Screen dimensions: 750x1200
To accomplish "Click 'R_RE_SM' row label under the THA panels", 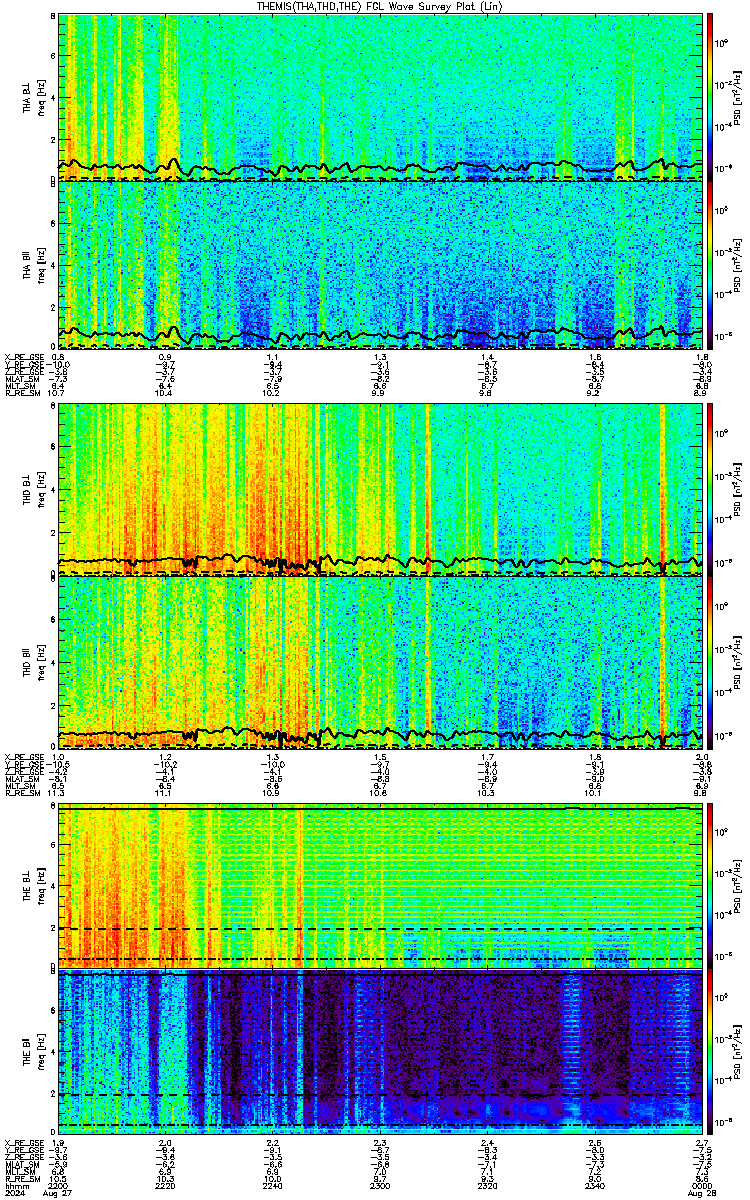I will tap(21, 394).
